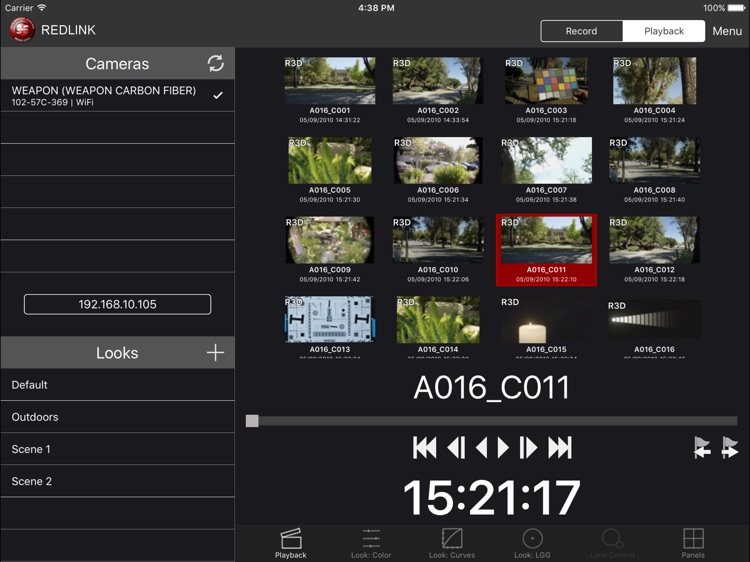Select clip A016_C008 thumbnail
The image size is (750, 562).
[x=654, y=160]
